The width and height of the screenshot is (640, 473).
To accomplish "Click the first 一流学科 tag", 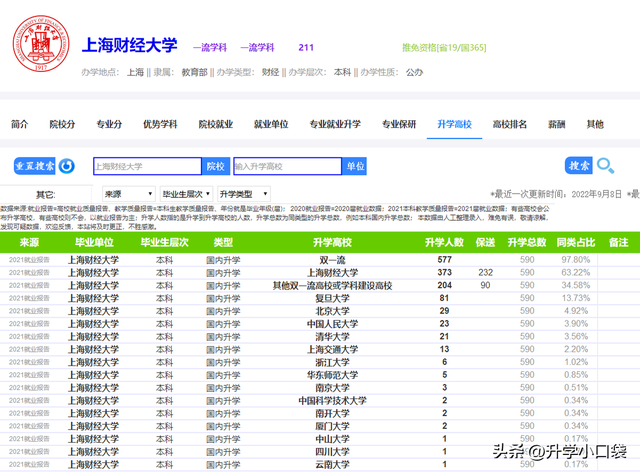I will click(210, 48).
